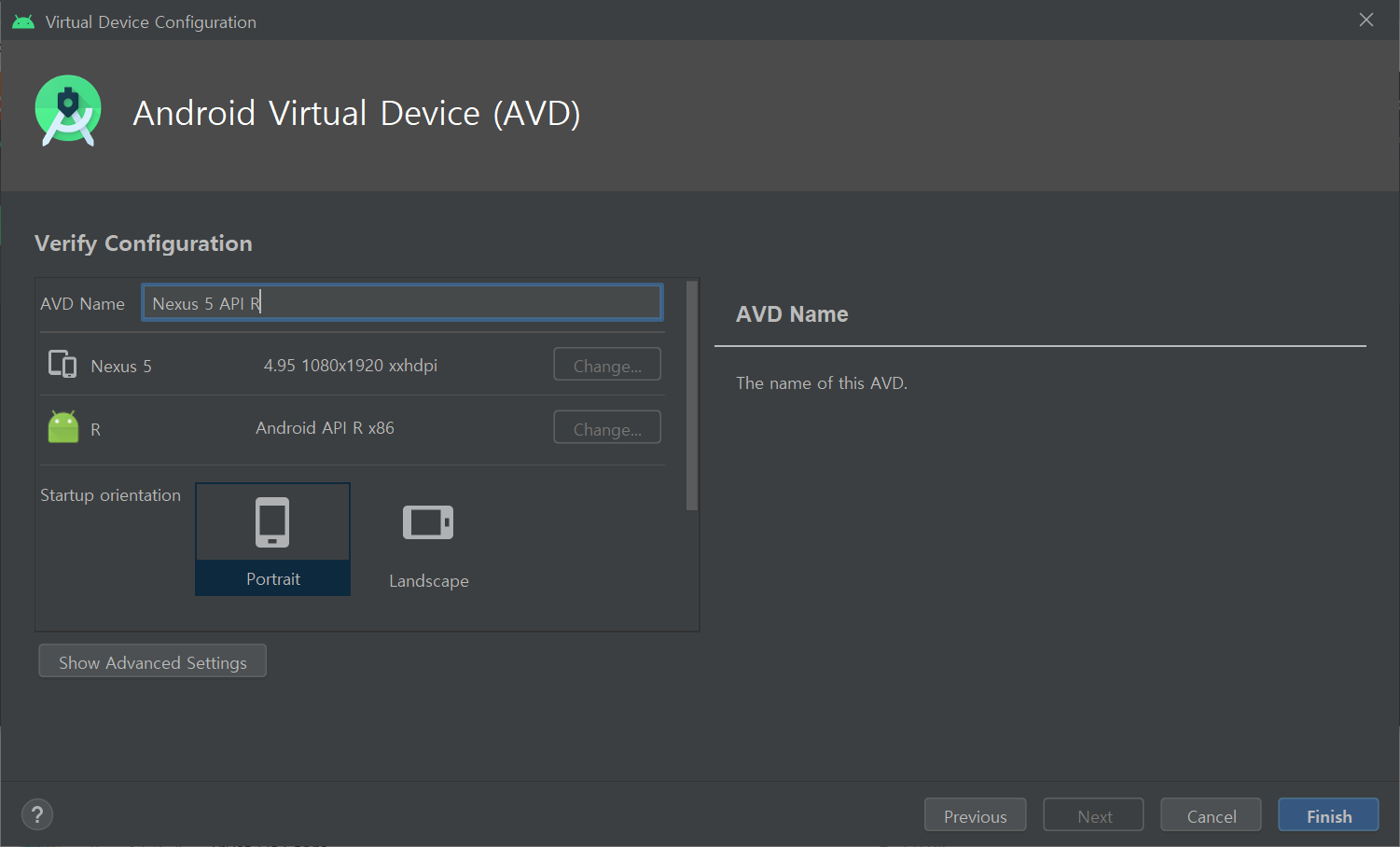Select Portrait startup orientation

[x=272, y=538]
